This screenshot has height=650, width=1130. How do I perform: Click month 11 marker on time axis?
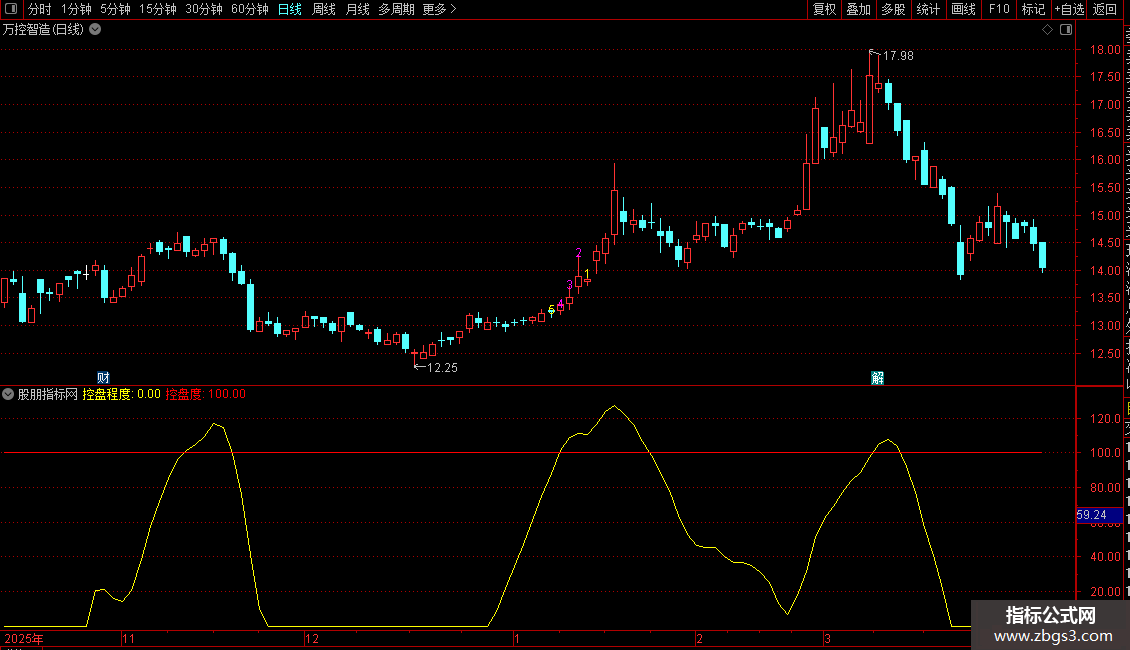tap(128, 639)
